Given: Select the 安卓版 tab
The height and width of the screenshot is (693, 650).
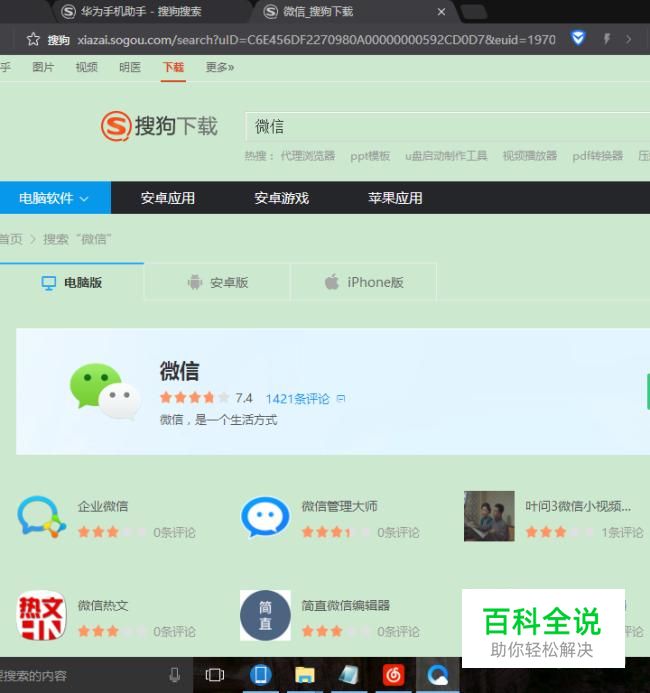Looking at the screenshot, I should (217, 282).
